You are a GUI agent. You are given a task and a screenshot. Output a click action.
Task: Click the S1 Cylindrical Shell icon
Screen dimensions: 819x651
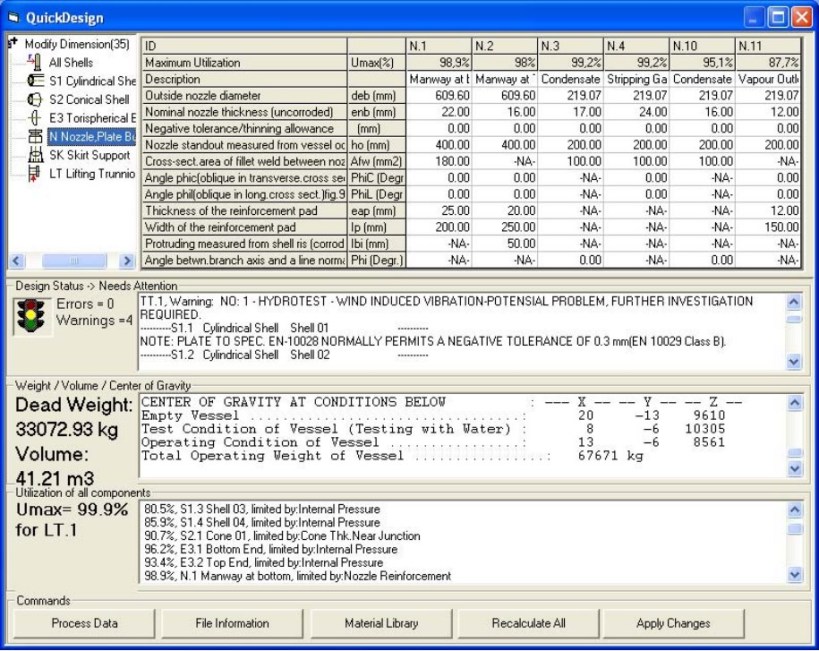pyautogui.click(x=35, y=81)
